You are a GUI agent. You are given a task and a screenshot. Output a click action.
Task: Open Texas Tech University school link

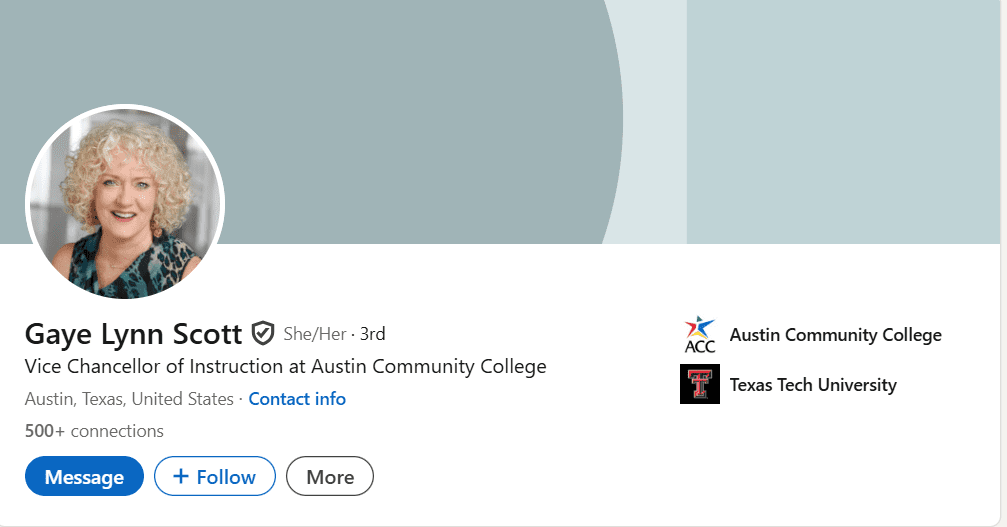click(813, 385)
